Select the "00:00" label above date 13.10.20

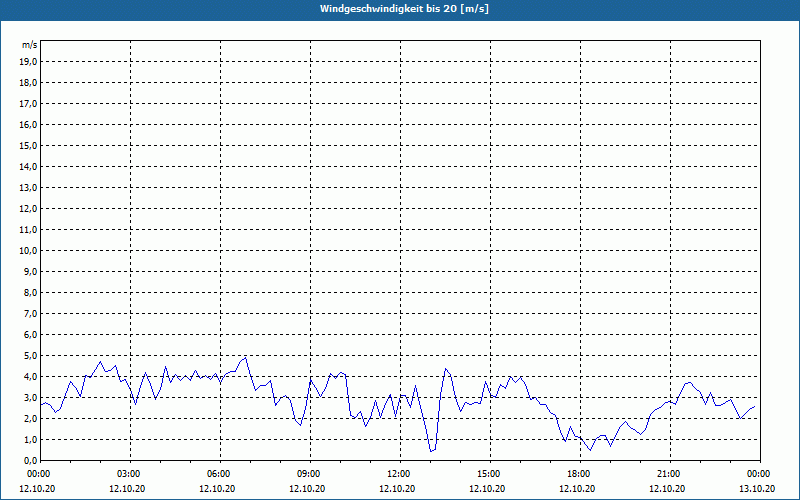(x=760, y=474)
